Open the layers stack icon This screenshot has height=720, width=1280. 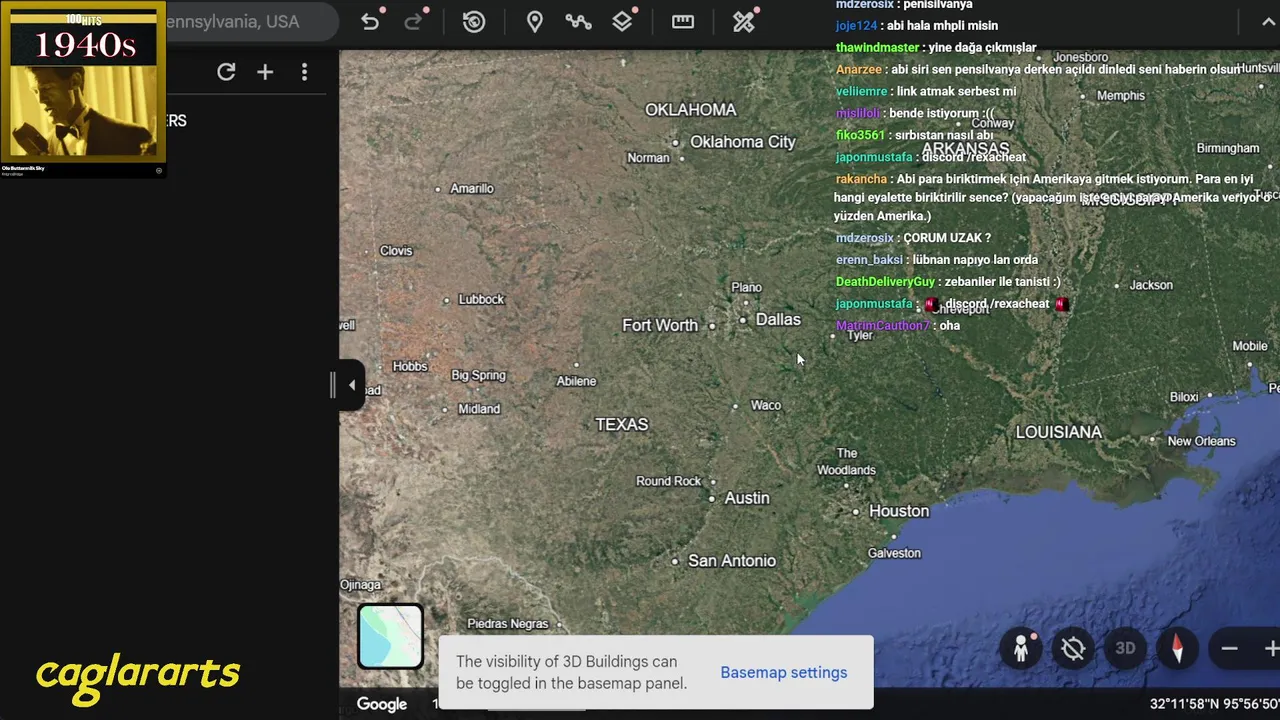pos(623,22)
